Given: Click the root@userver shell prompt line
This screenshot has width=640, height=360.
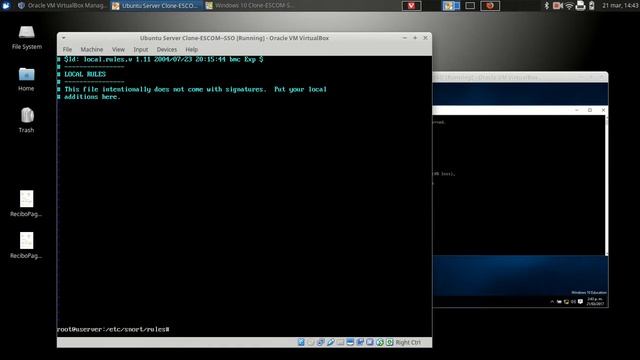Looking at the screenshot, I should point(113,329).
